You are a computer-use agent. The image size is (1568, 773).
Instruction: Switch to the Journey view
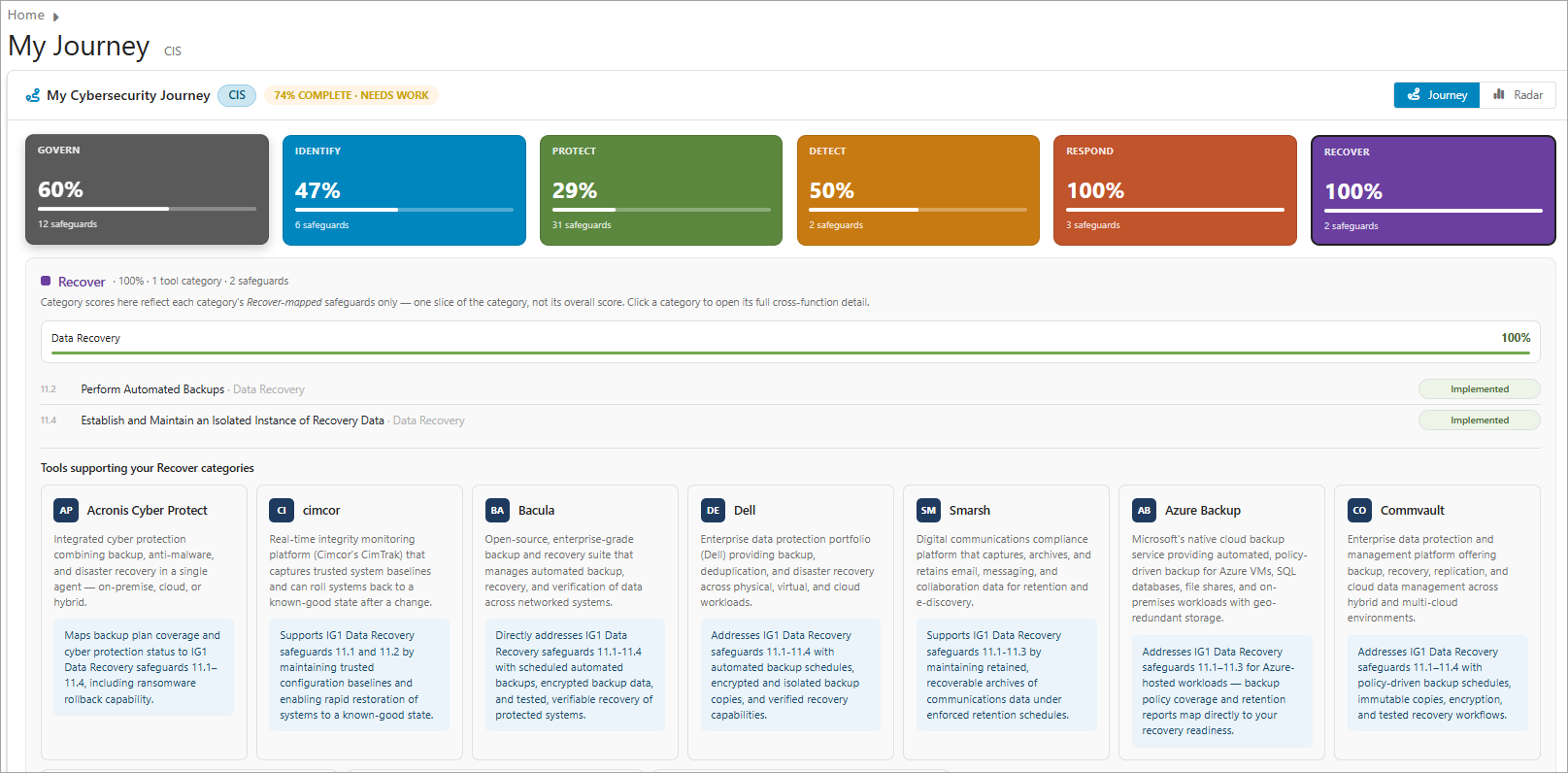(x=1437, y=95)
